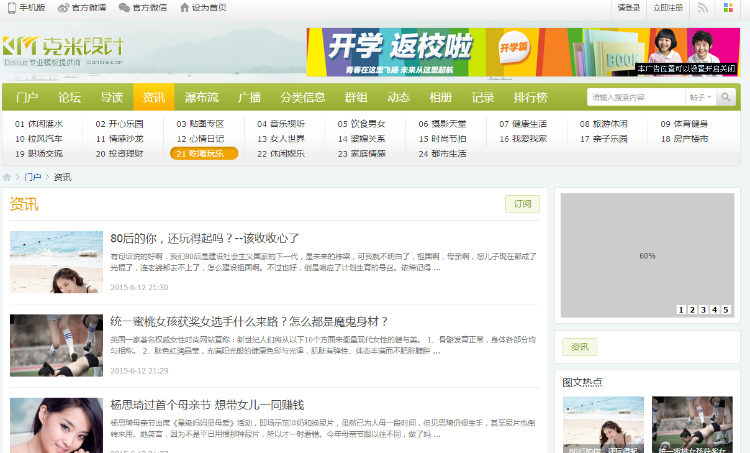The height and width of the screenshot is (453, 750).
Task: Open the 排行榜 navigation tab
Action: pos(530,97)
